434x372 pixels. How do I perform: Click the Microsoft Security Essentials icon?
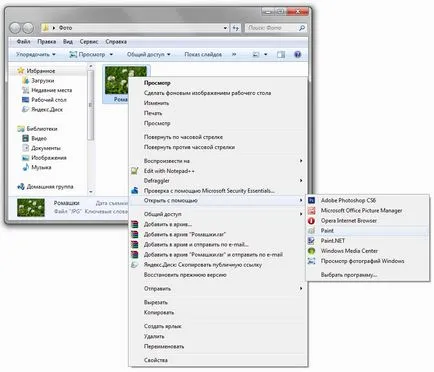click(134, 191)
